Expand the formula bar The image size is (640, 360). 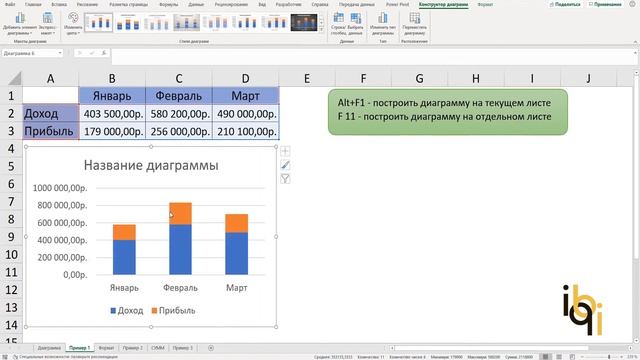635,53
